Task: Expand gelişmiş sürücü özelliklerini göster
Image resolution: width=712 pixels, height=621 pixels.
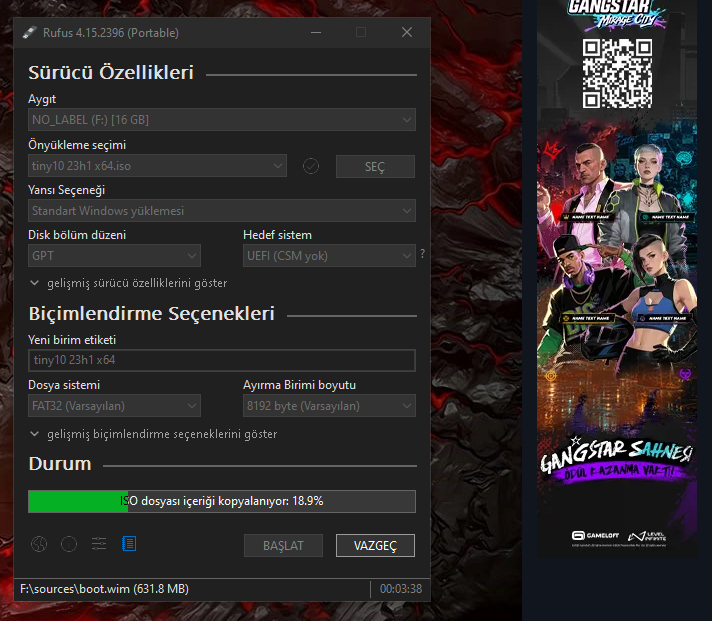Action: 129,283
